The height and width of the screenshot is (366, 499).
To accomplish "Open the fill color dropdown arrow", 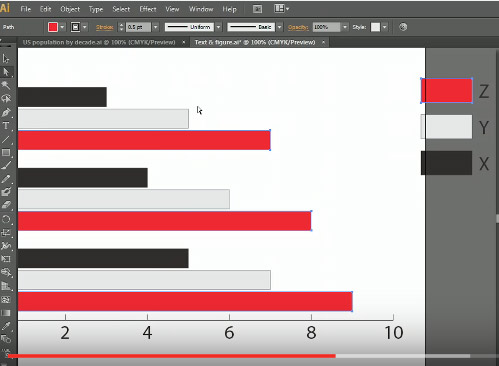I will 62,27.
